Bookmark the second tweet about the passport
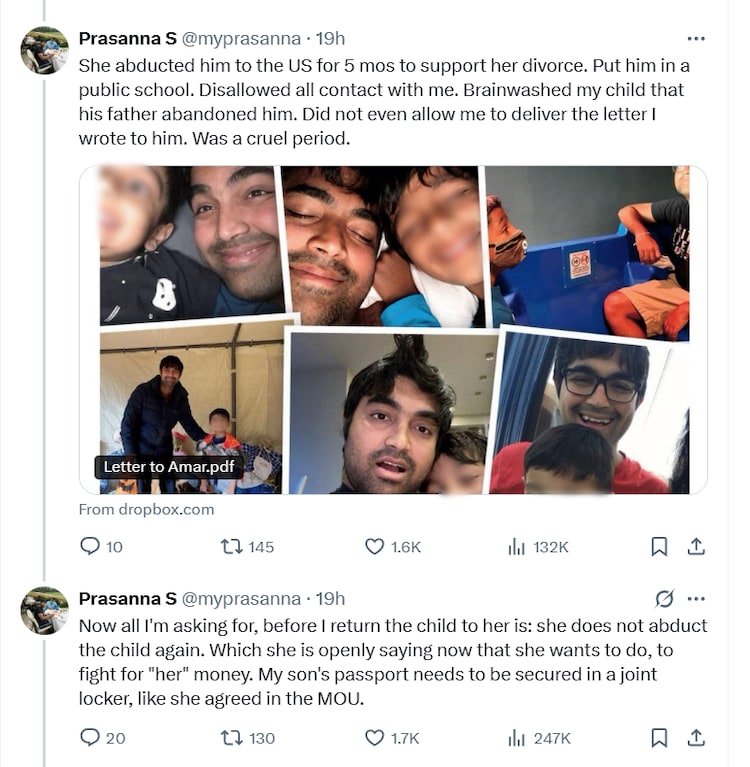Screen dimensions: 750x767 coord(659,738)
